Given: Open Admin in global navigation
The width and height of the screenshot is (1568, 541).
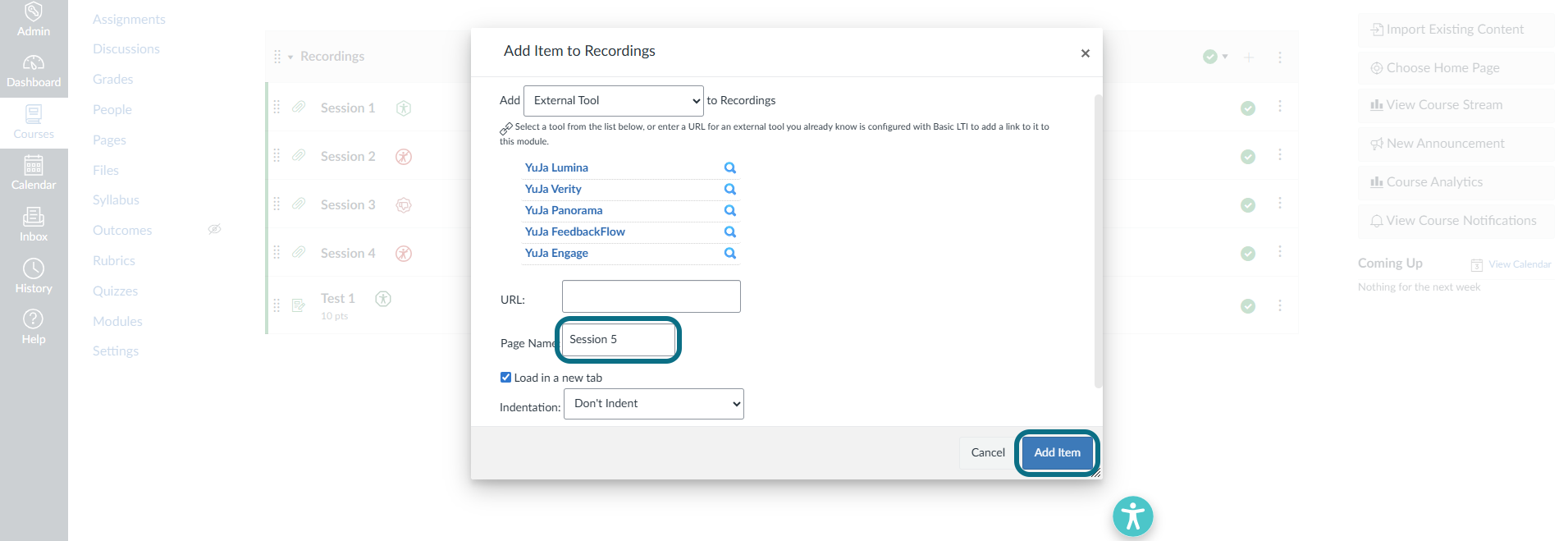Looking at the screenshot, I should 34,21.
